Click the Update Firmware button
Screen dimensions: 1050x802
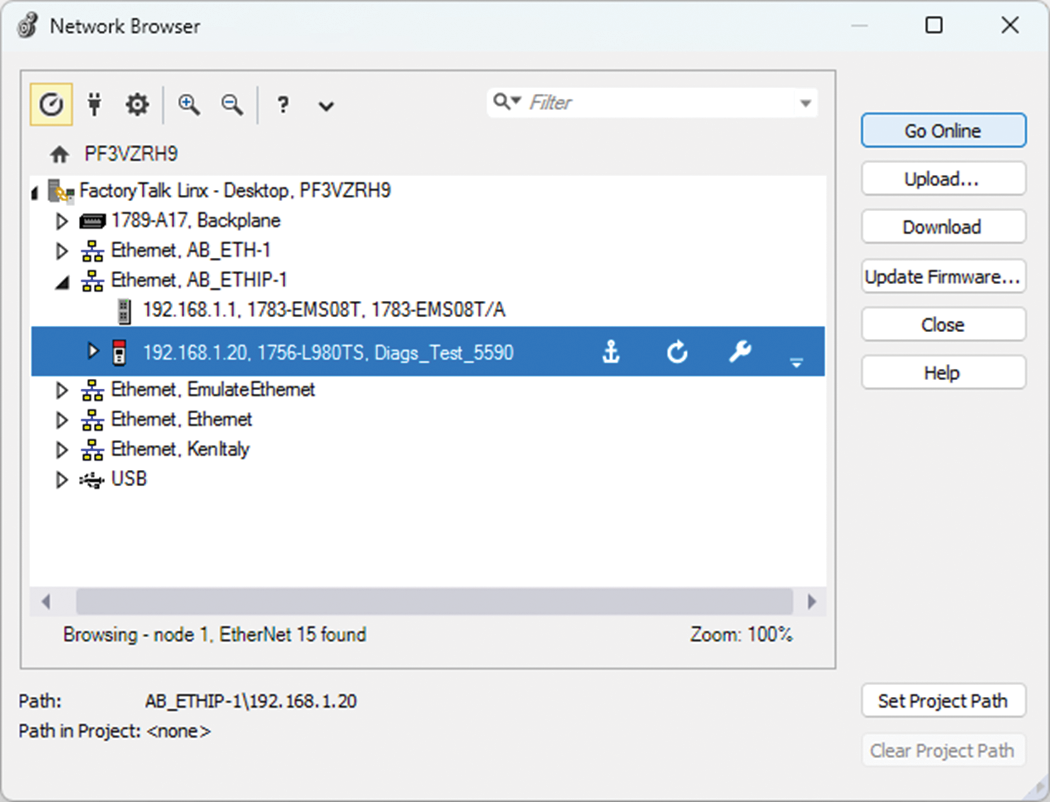point(943,277)
